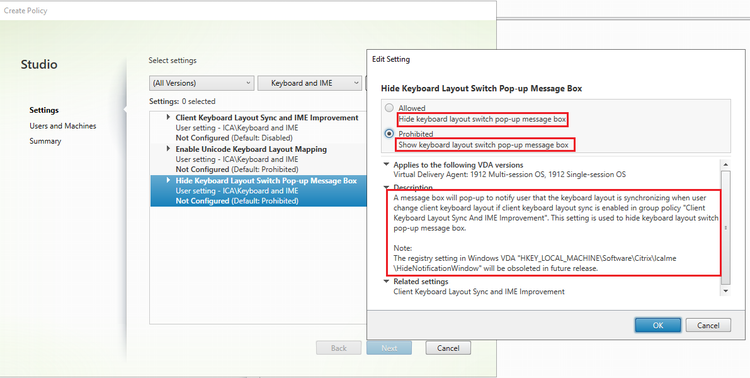Collapse the Description section
Image resolution: width=750 pixels, height=378 pixels.
tap(386, 187)
